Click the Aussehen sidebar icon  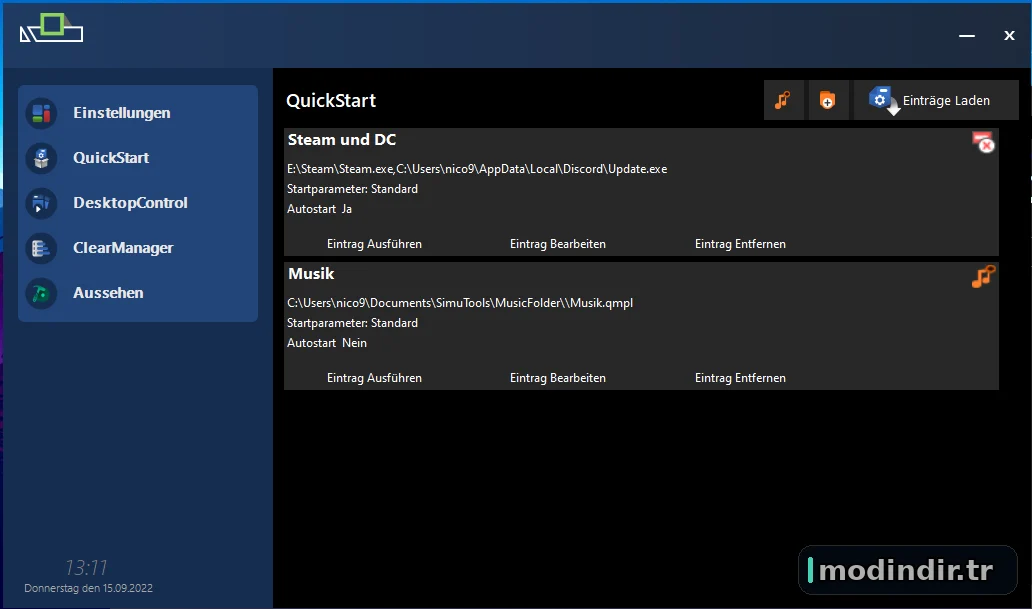tap(41, 293)
